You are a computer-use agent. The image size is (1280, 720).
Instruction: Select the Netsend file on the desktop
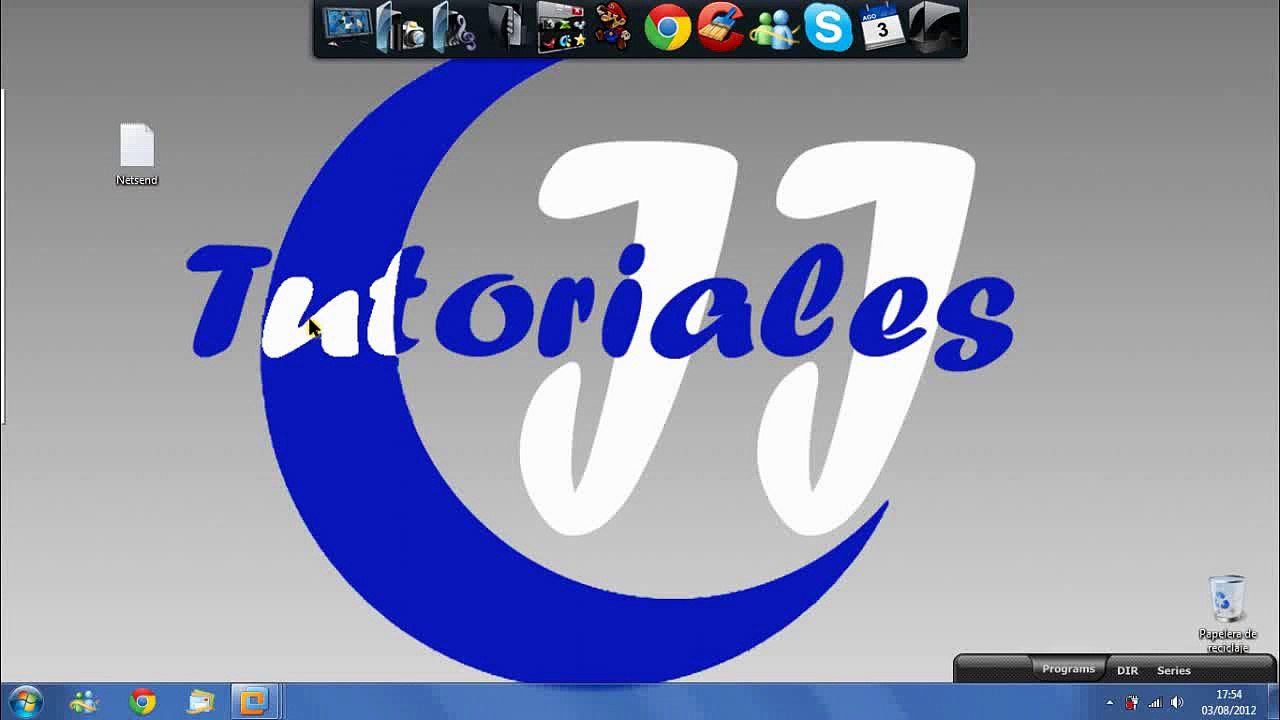(137, 155)
